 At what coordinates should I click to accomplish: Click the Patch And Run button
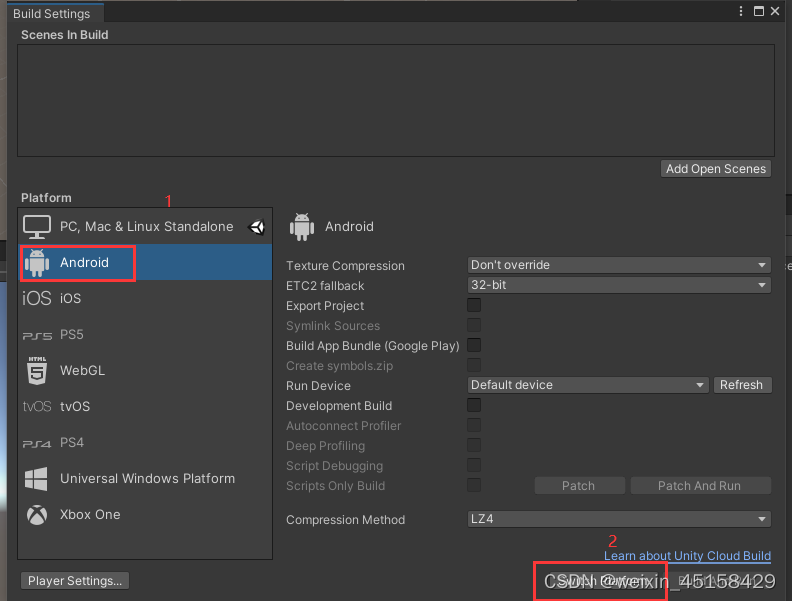point(700,486)
